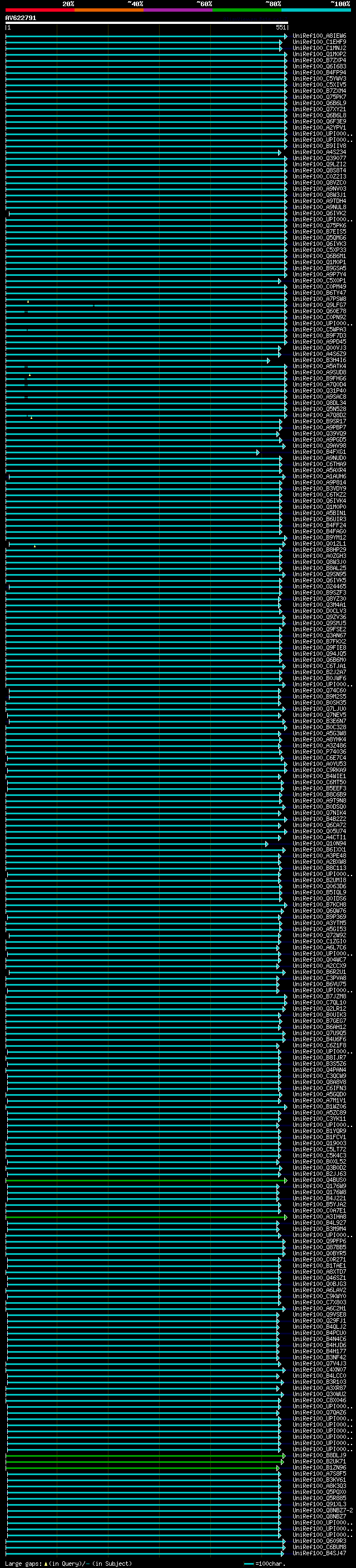Select label UniRef100_C5XIV5
Viewport: 356px width, 1568px height.
coord(319,85)
